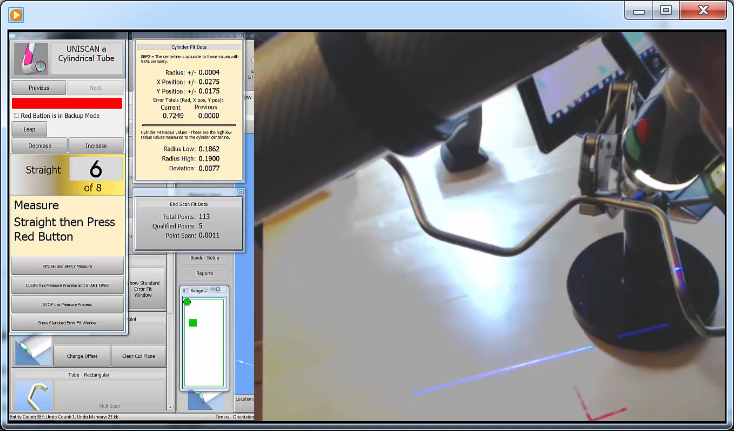The height and width of the screenshot is (431, 734).
Task: Click the Current error total 0.7249
Action: (173, 116)
